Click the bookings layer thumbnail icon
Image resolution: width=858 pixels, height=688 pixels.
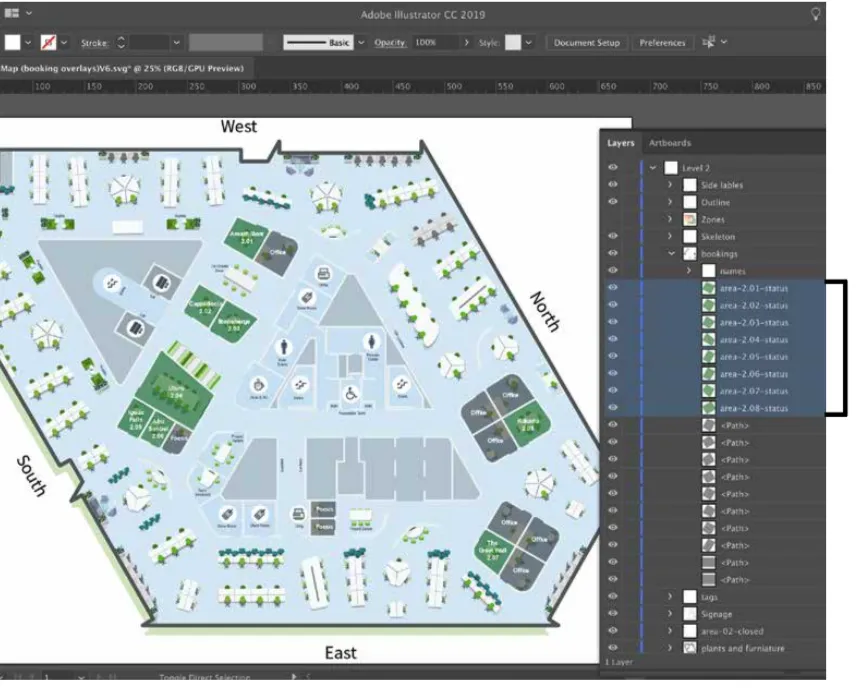point(689,254)
